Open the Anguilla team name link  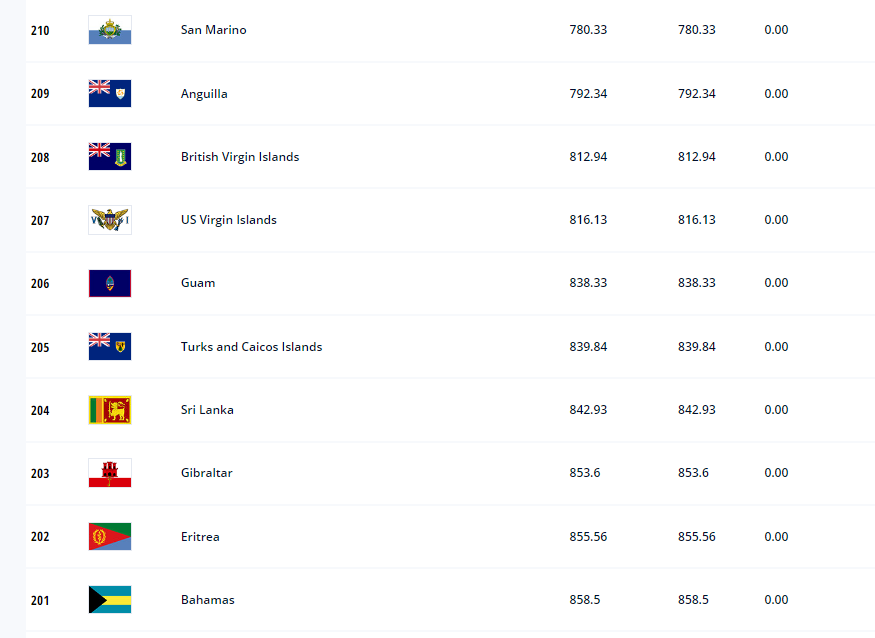(204, 94)
